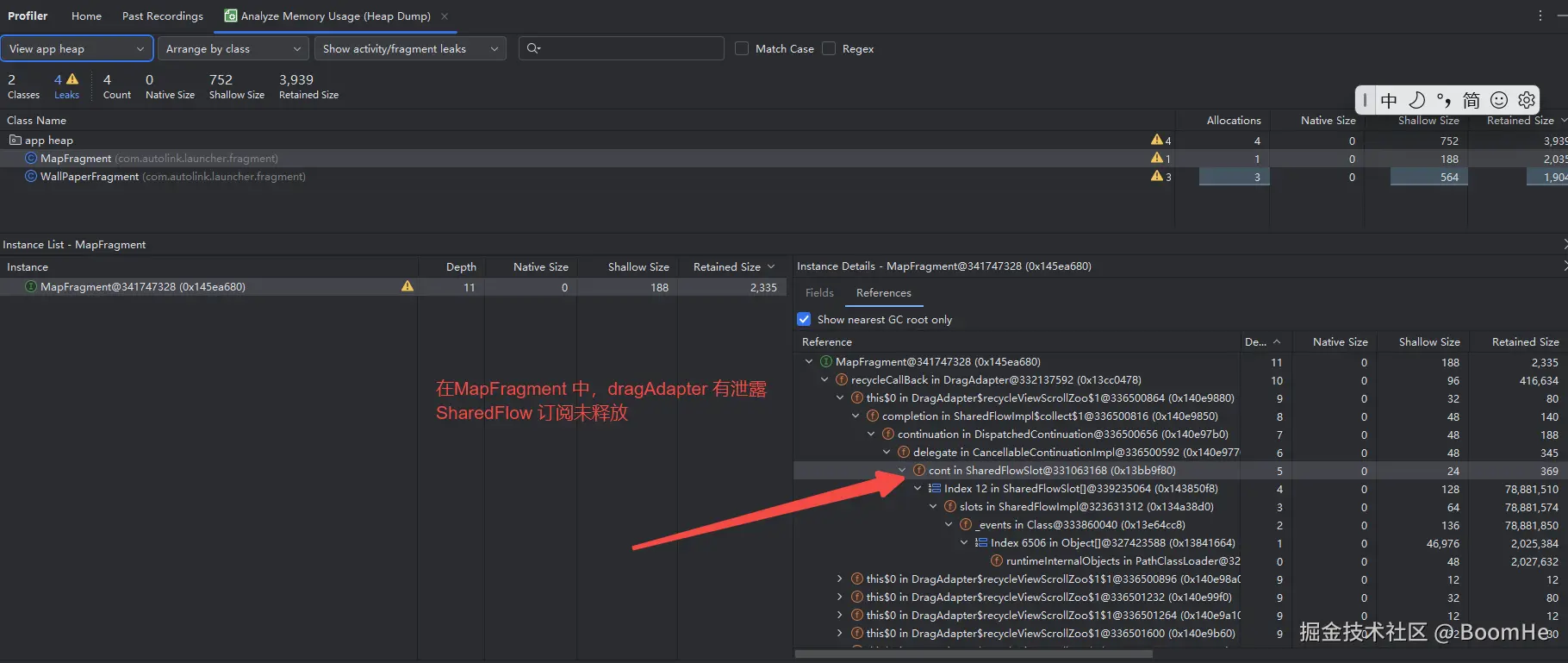Screen dimensions: 1568x663
Task: Click the WallPaperFragment class icon
Action: coord(31,176)
